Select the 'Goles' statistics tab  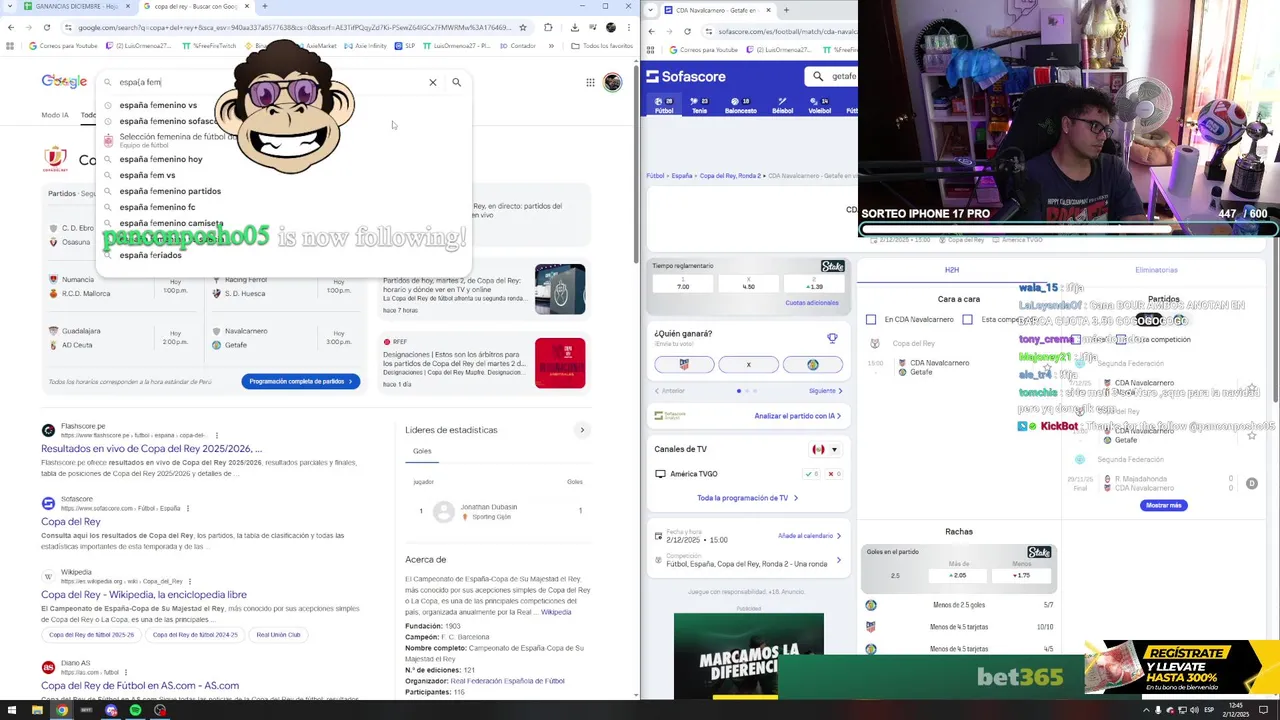point(422,451)
